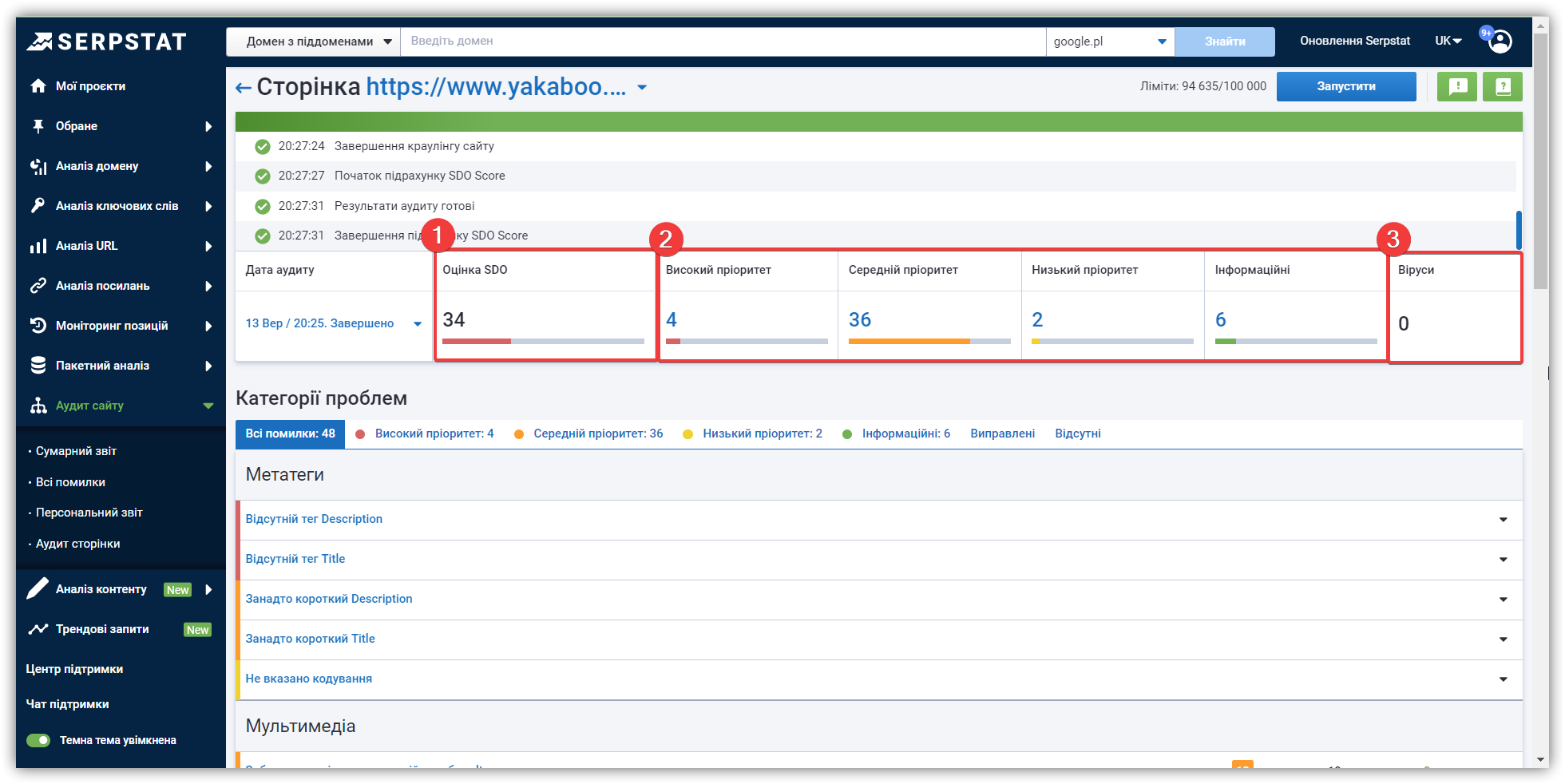Open Персональний звіт in sidebar

pyautogui.click(x=89, y=513)
